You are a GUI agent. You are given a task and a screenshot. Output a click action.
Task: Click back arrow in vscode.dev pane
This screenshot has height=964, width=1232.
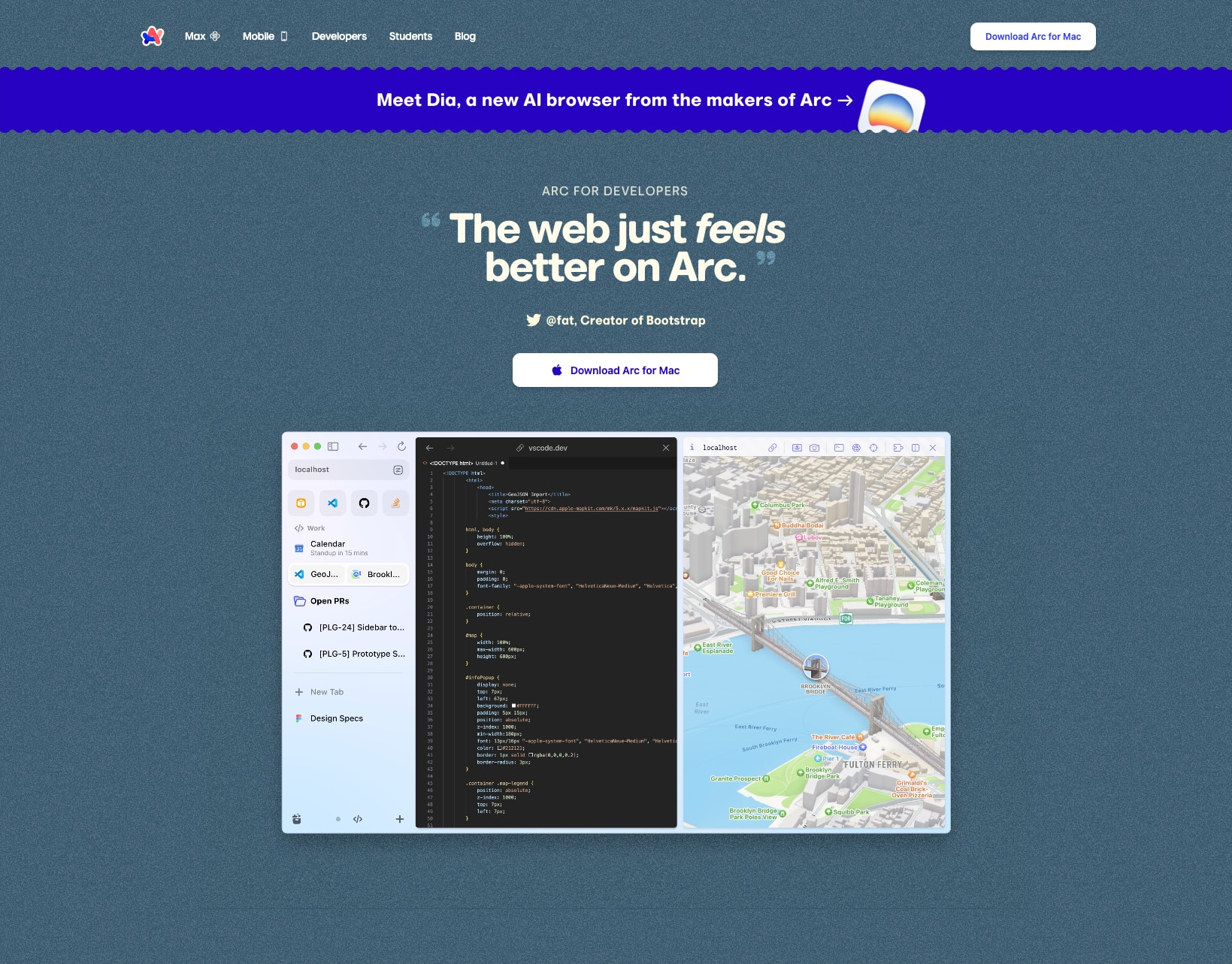[430, 448]
